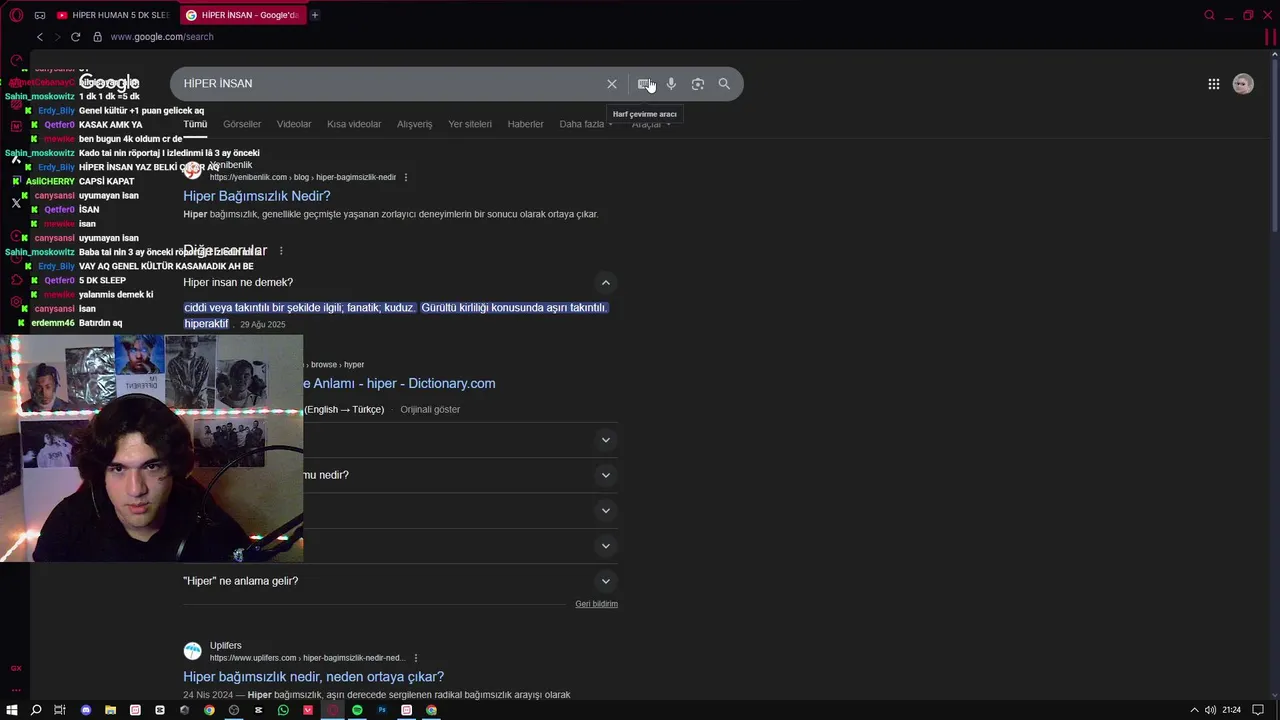
Task: Open Discord from the taskbar
Action: coord(86,710)
